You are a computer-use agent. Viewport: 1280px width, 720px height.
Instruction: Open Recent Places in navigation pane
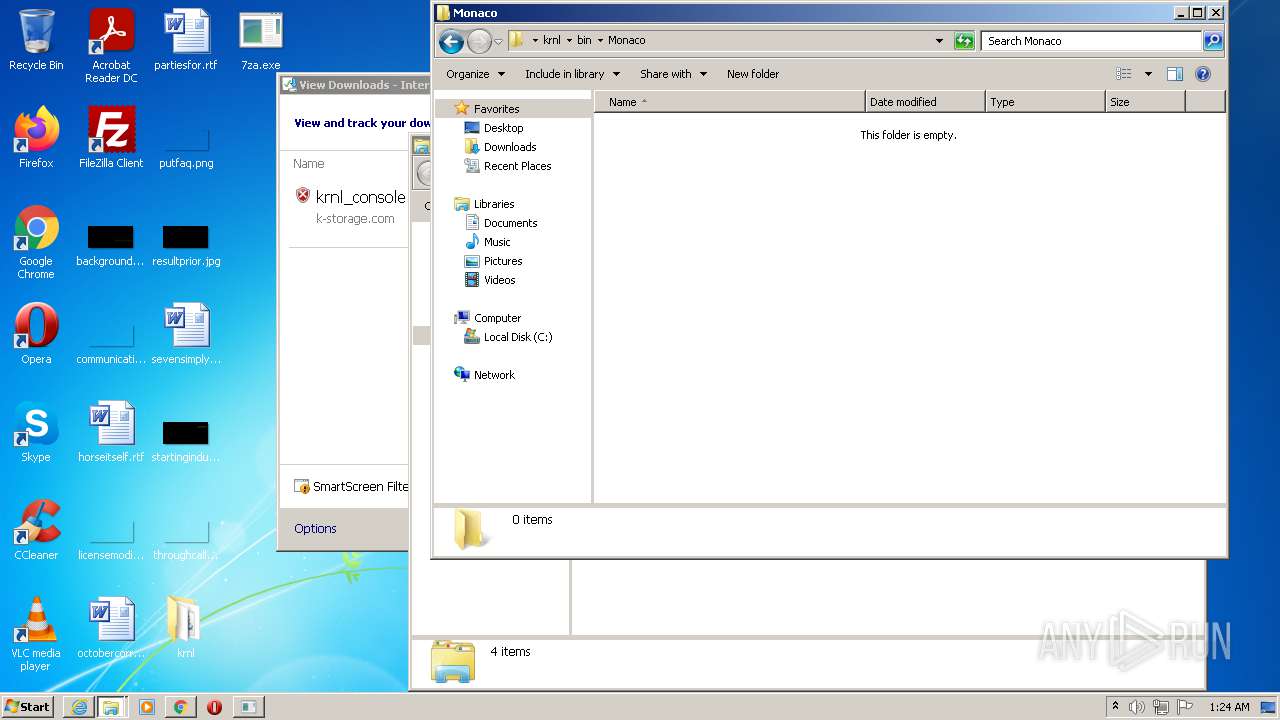tap(517, 165)
